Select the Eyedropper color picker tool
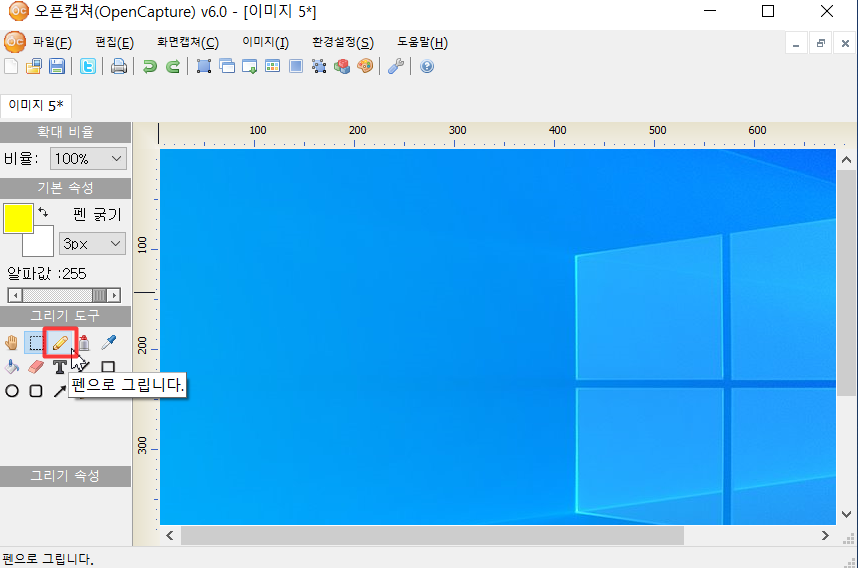858x568 pixels. tap(108, 343)
